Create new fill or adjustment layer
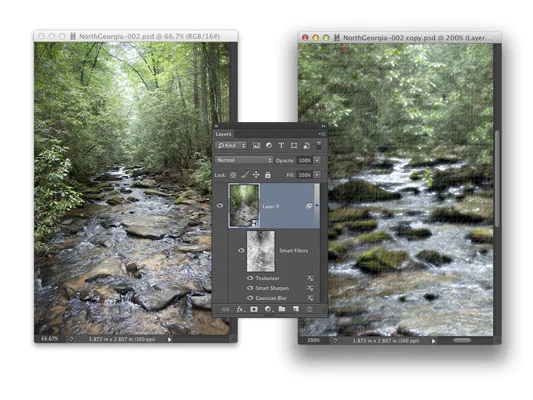 click(x=268, y=309)
